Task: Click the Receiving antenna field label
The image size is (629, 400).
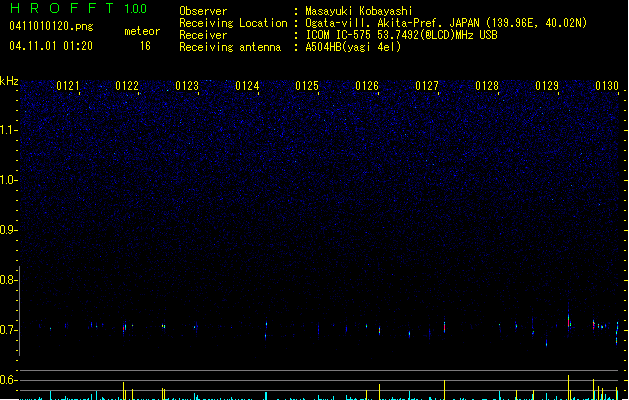Action: point(230,47)
